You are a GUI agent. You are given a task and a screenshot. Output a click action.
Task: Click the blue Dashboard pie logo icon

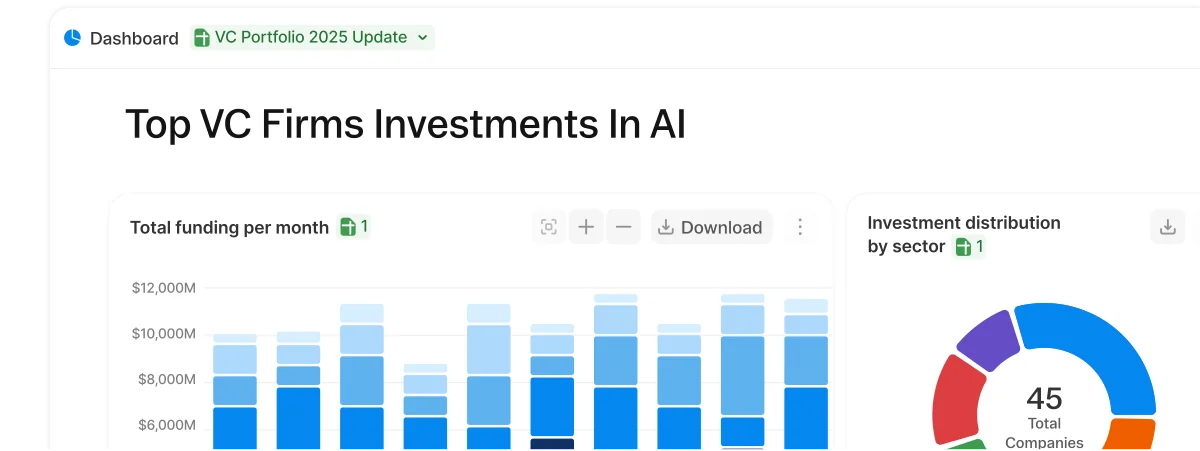pos(72,38)
